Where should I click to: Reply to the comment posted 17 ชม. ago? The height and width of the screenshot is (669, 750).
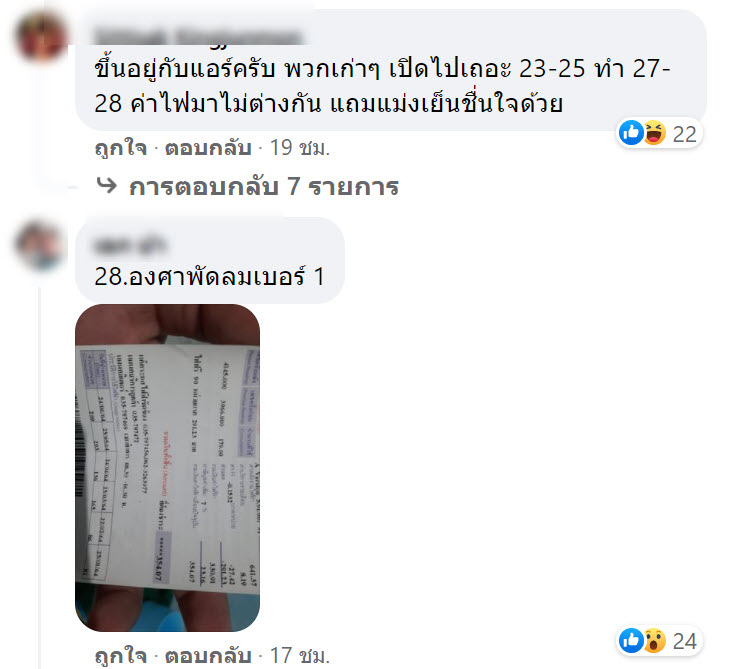click(x=208, y=656)
